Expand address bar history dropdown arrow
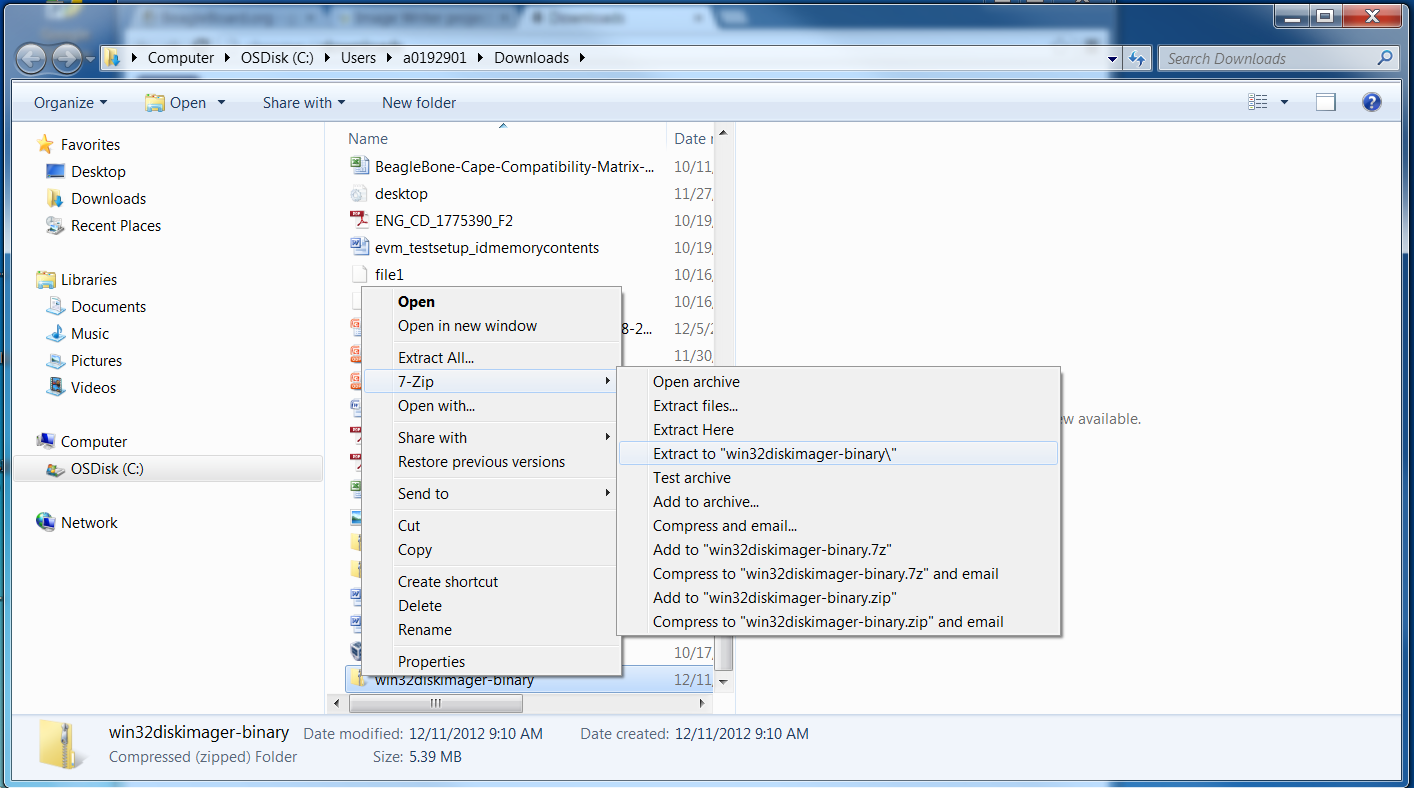1414x788 pixels. click(x=1112, y=58)
